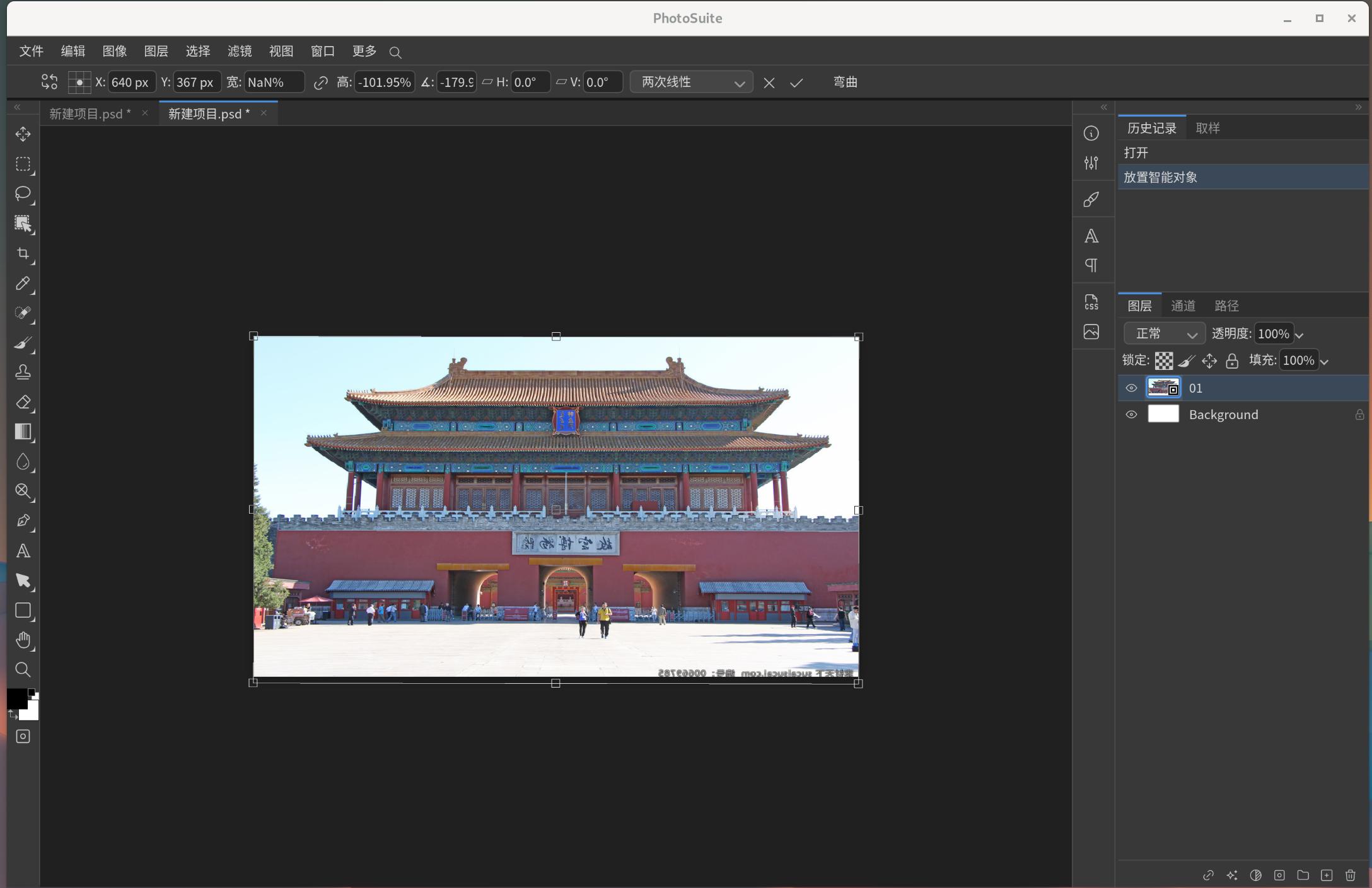Click the background white color swatch

(30, 711)
